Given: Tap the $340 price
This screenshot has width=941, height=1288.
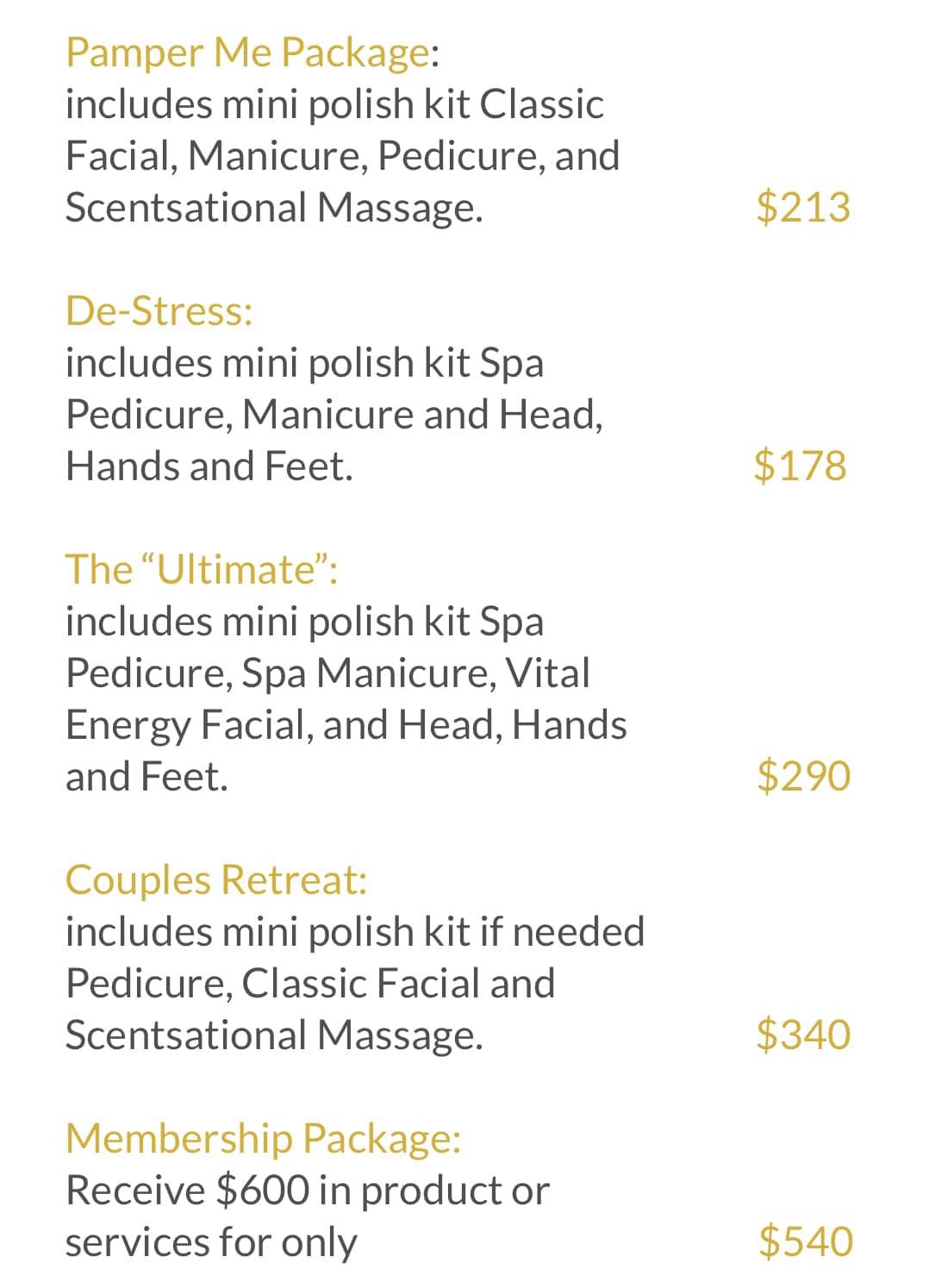Looking at the screenshot, I should [802, 1035].
